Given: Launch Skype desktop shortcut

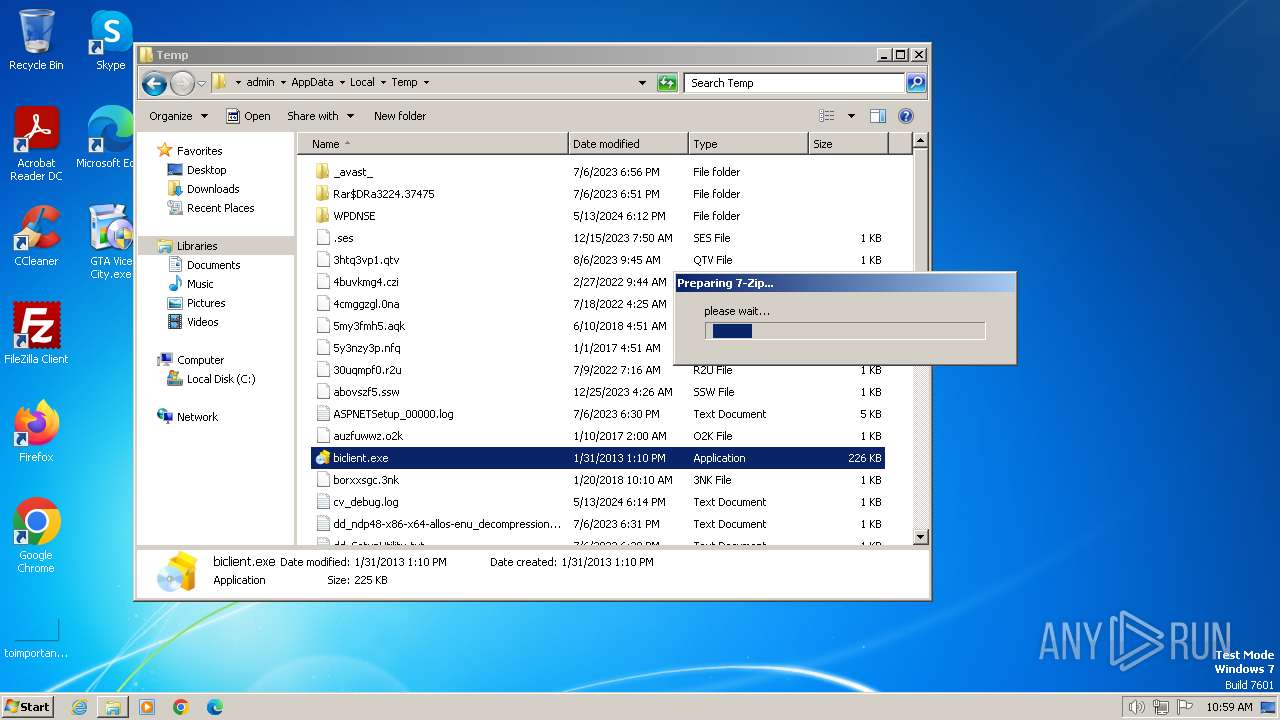Looking at the screenshot, I should (110, 40).
